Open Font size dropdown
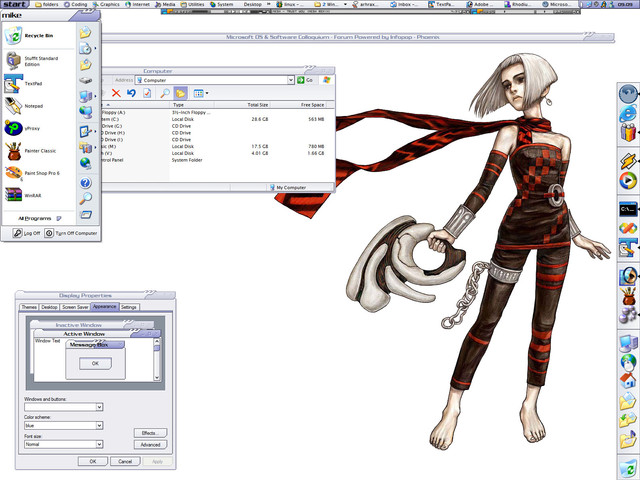 point(99,444)
